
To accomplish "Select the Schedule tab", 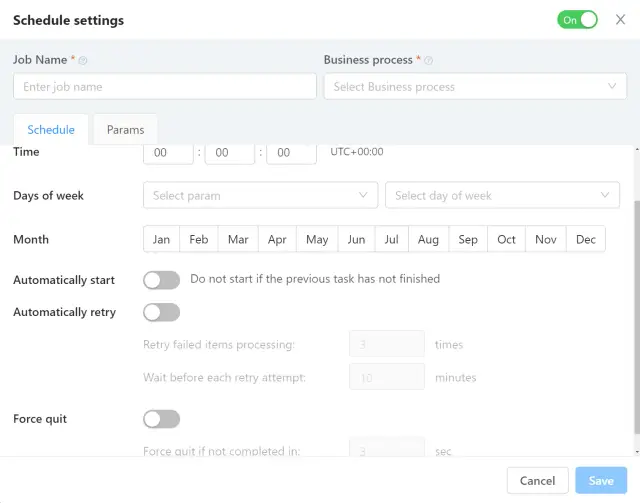I will coord(51,130).
